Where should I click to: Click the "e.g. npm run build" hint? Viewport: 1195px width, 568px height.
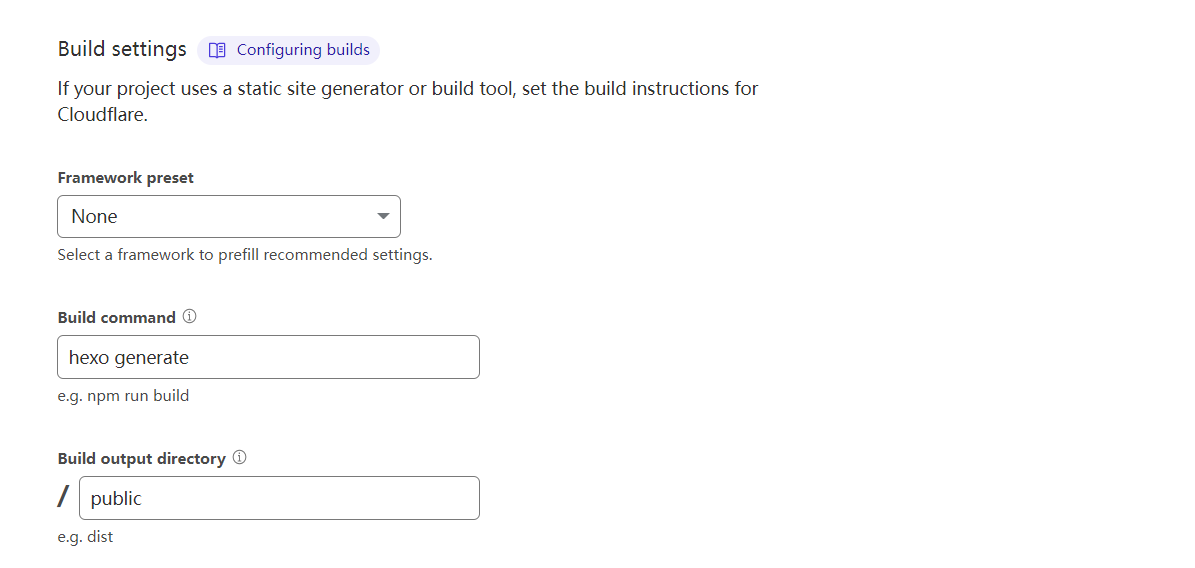tap(123, 396)
